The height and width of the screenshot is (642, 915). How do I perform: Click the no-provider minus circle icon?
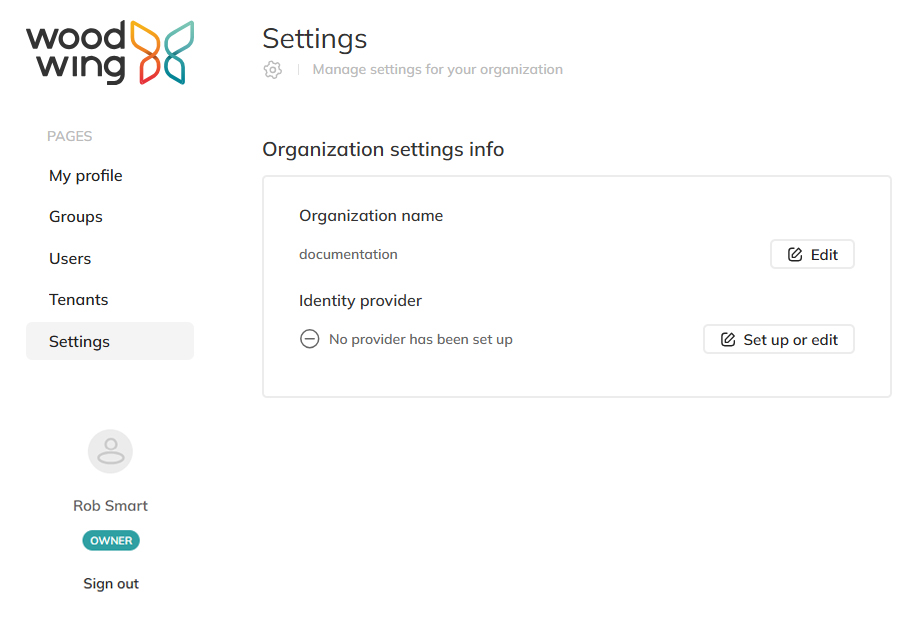309,339
